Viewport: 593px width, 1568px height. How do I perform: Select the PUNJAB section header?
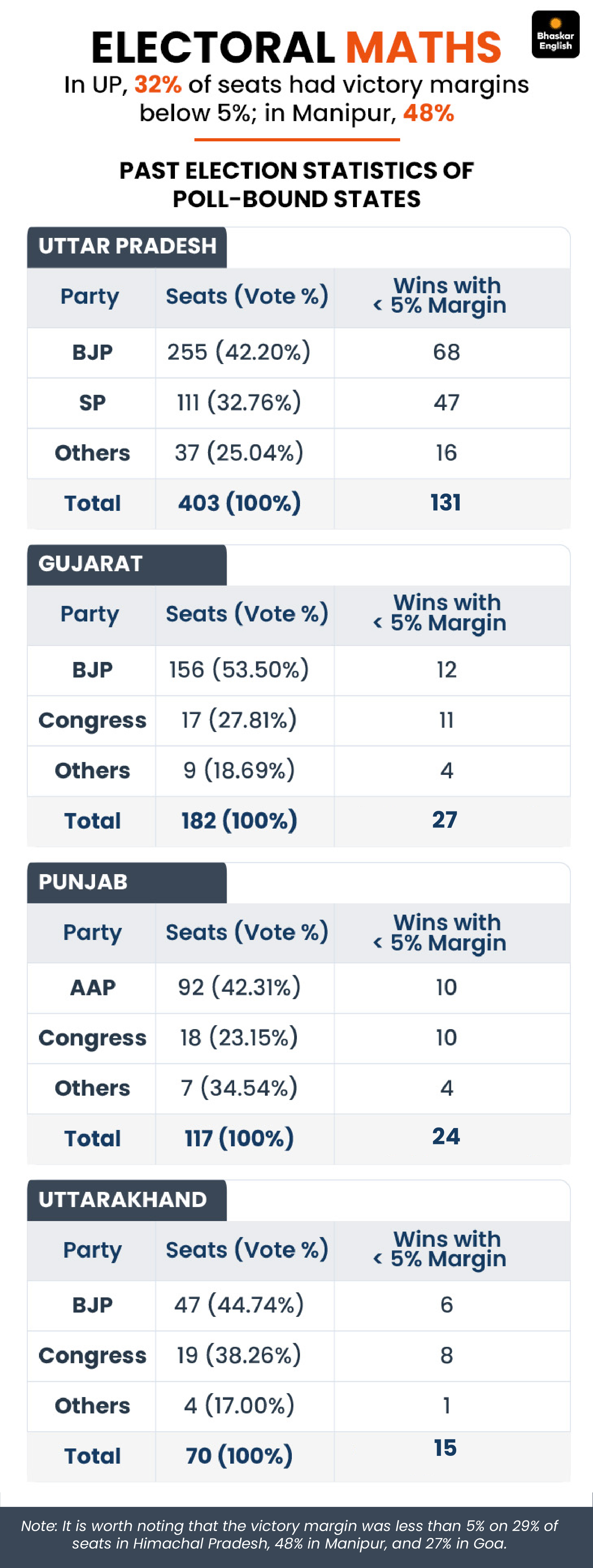click(127, 882)
